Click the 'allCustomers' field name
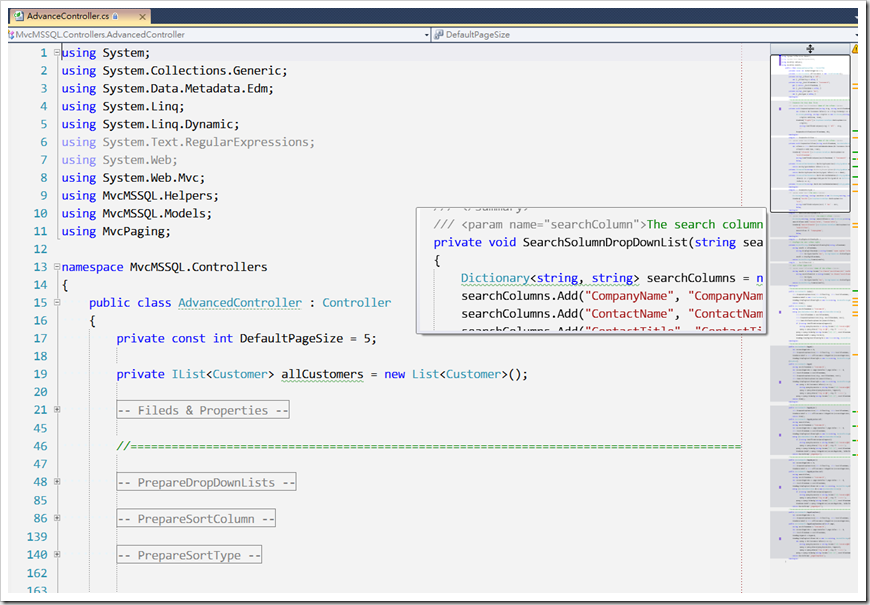 coord(322,374)
